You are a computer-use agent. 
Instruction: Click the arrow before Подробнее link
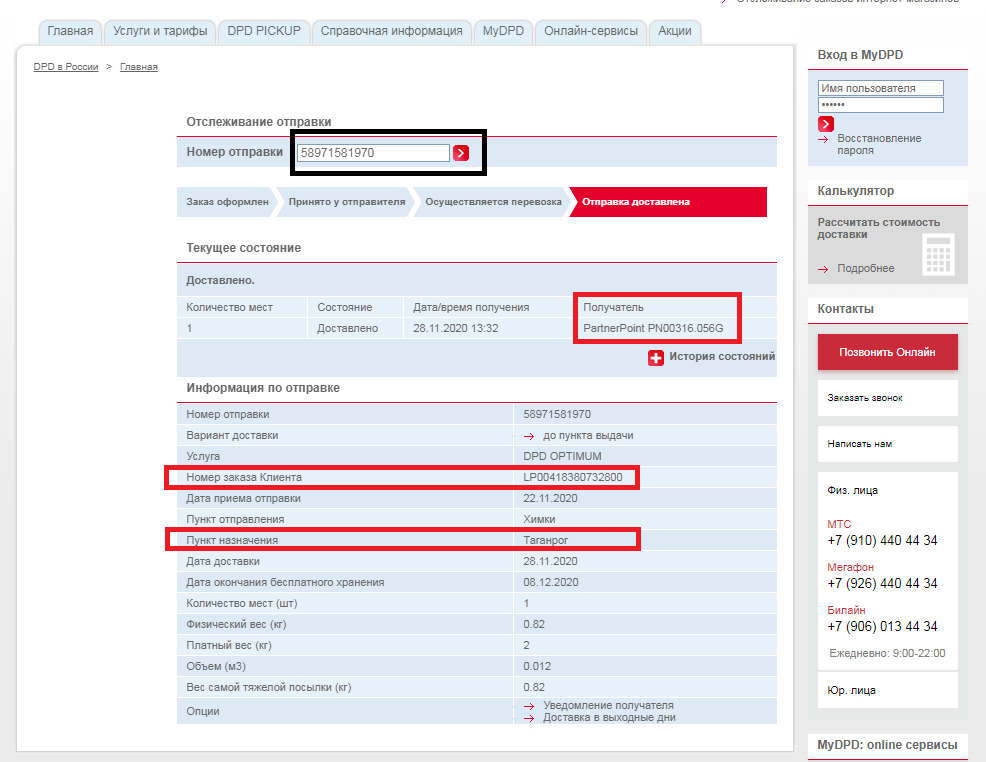pyautogui.click(x=823, y=269)
